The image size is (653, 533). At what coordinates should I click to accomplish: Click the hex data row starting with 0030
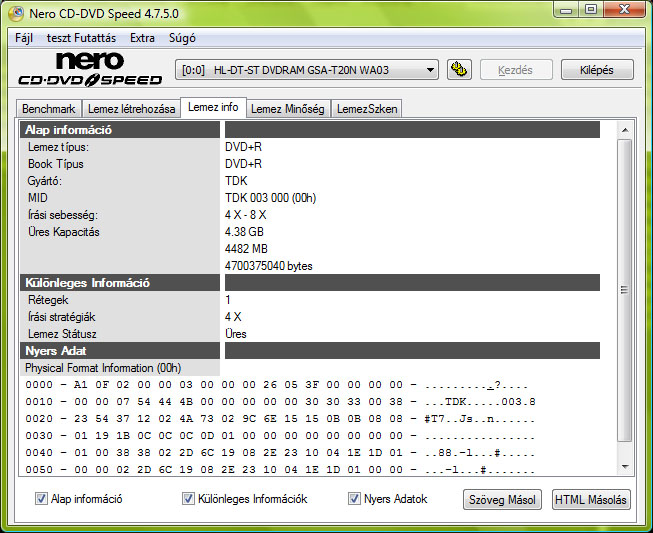click(280, 436)
